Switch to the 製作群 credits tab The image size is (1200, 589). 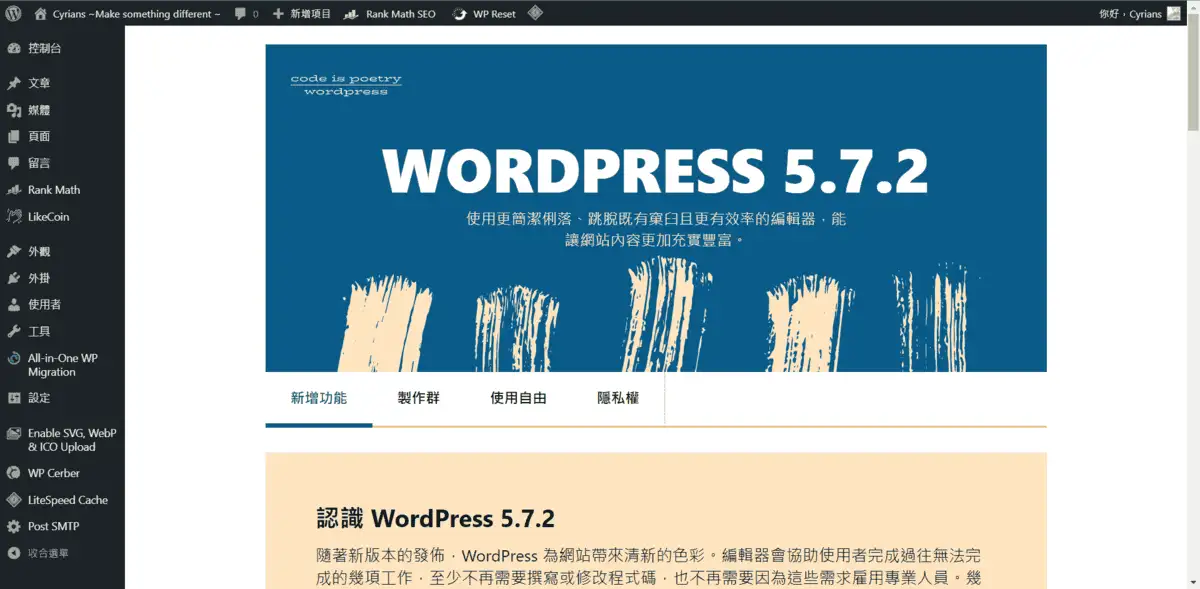[x=418, y=398]
